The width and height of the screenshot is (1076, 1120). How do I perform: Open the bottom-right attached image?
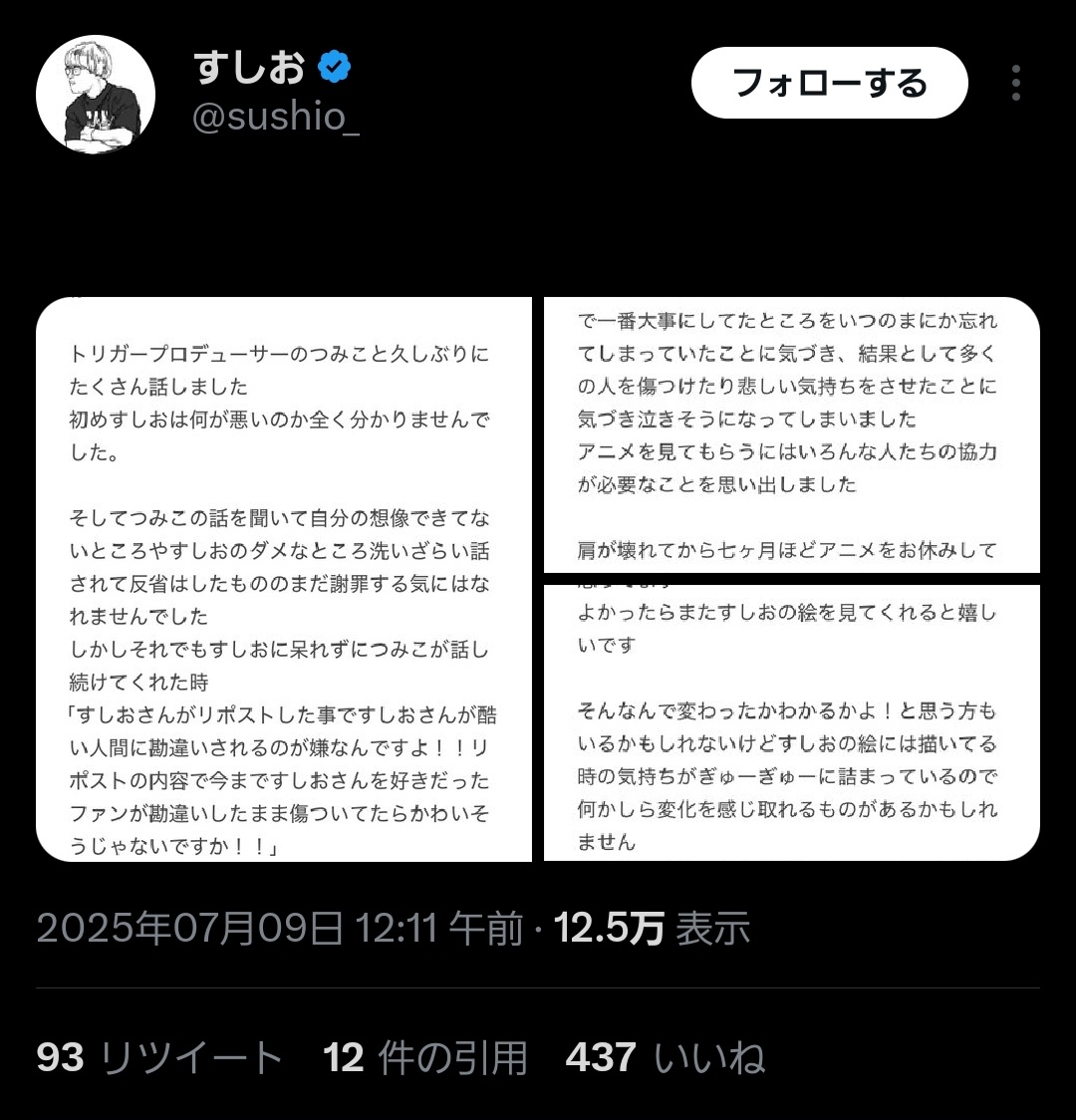(792, 722)
